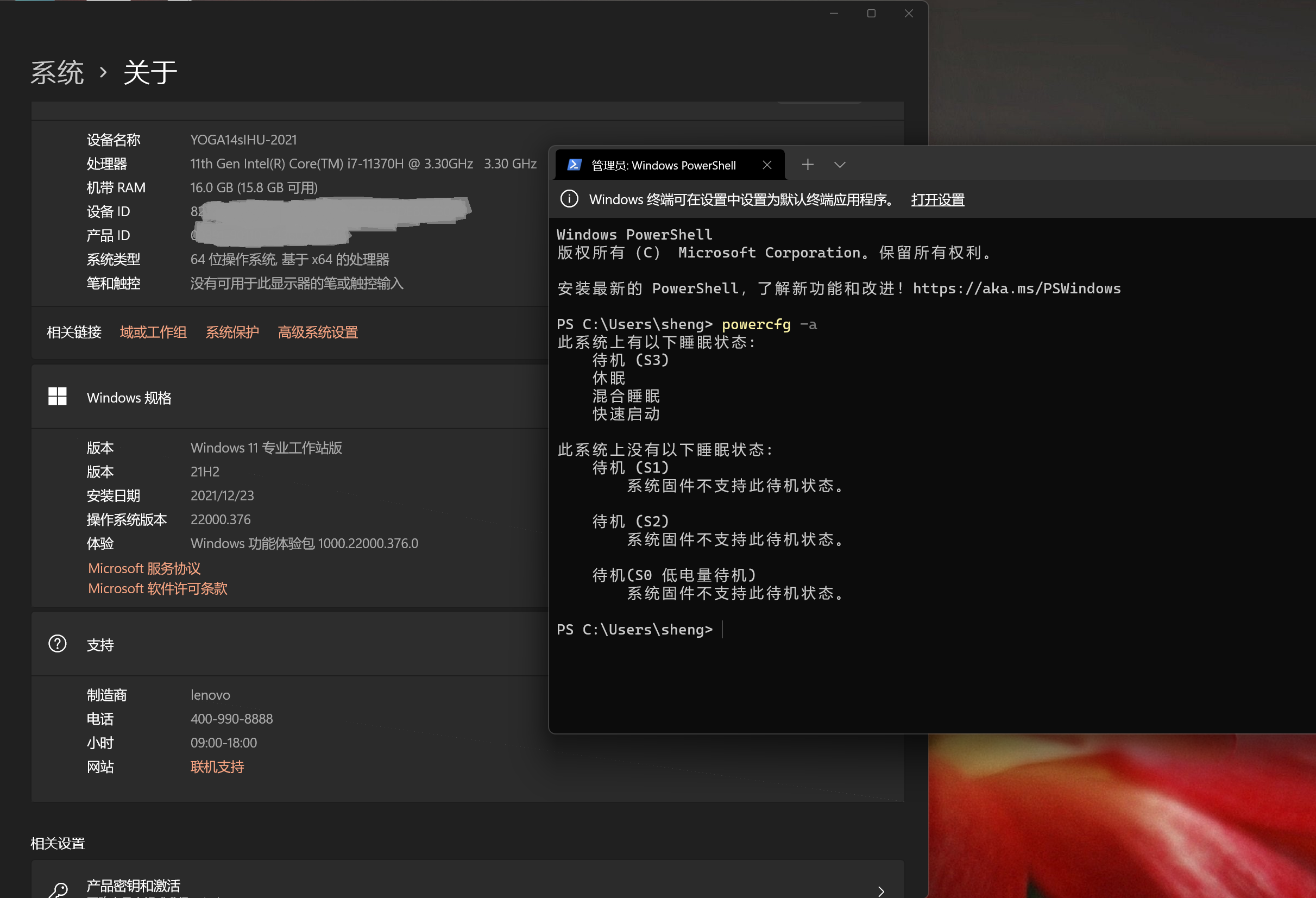Click the Windows 功能体验包 version text
Image resolution: width=1316 pixels, height=898 pixels.
click(x=304, y=543)
